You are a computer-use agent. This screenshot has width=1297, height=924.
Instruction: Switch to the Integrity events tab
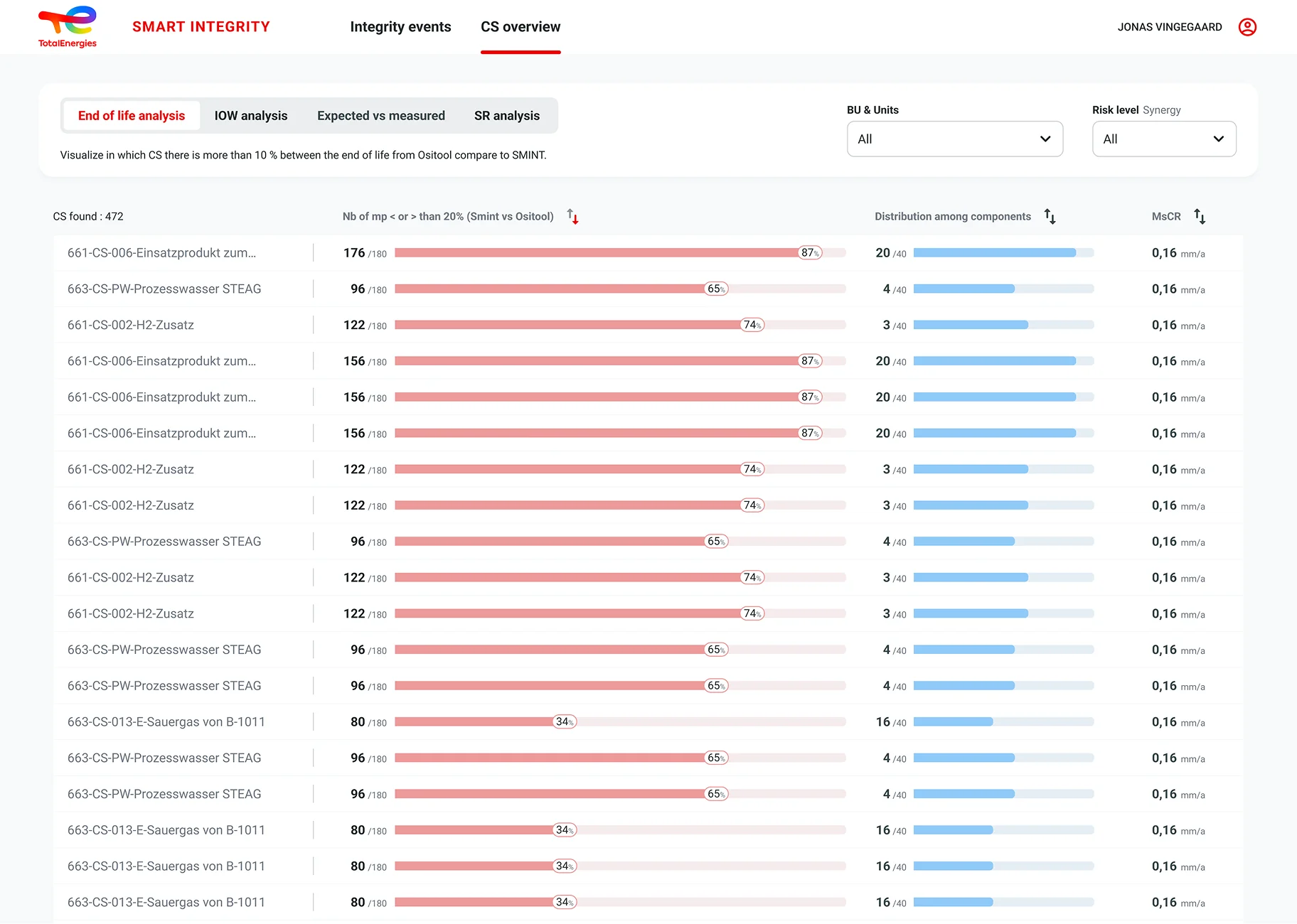tap(400, 27)
